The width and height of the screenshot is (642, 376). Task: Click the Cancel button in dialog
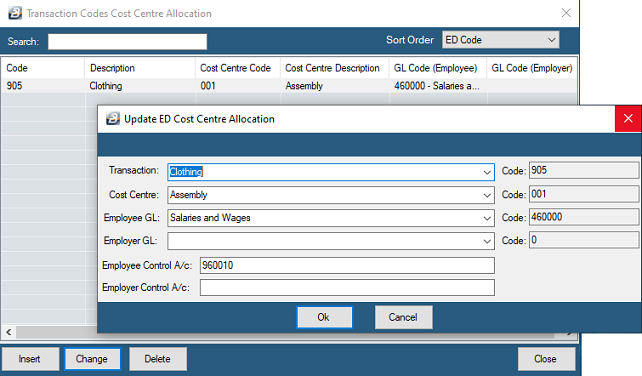point(403,317)
